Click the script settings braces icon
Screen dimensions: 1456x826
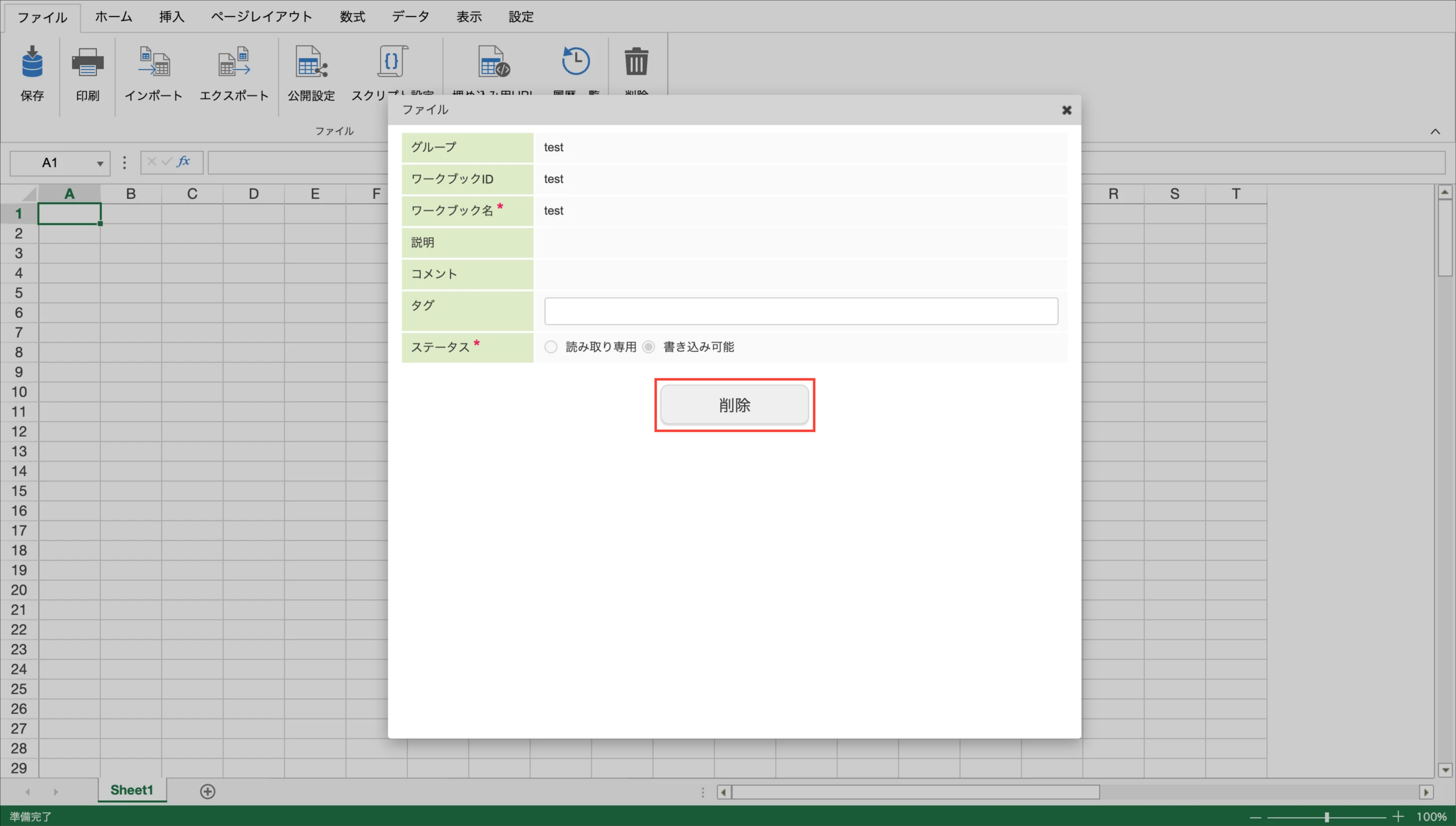pos(392,61)
